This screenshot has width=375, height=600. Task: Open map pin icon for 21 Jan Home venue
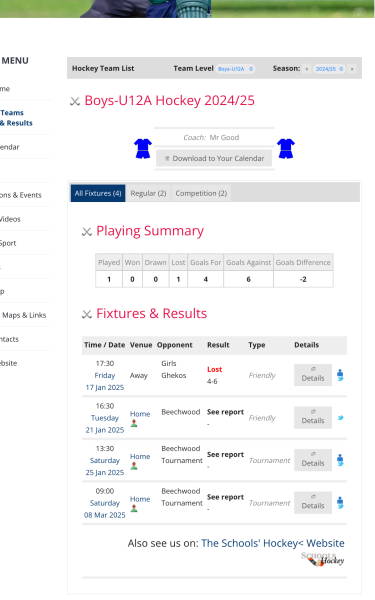[x=134, y=423]
